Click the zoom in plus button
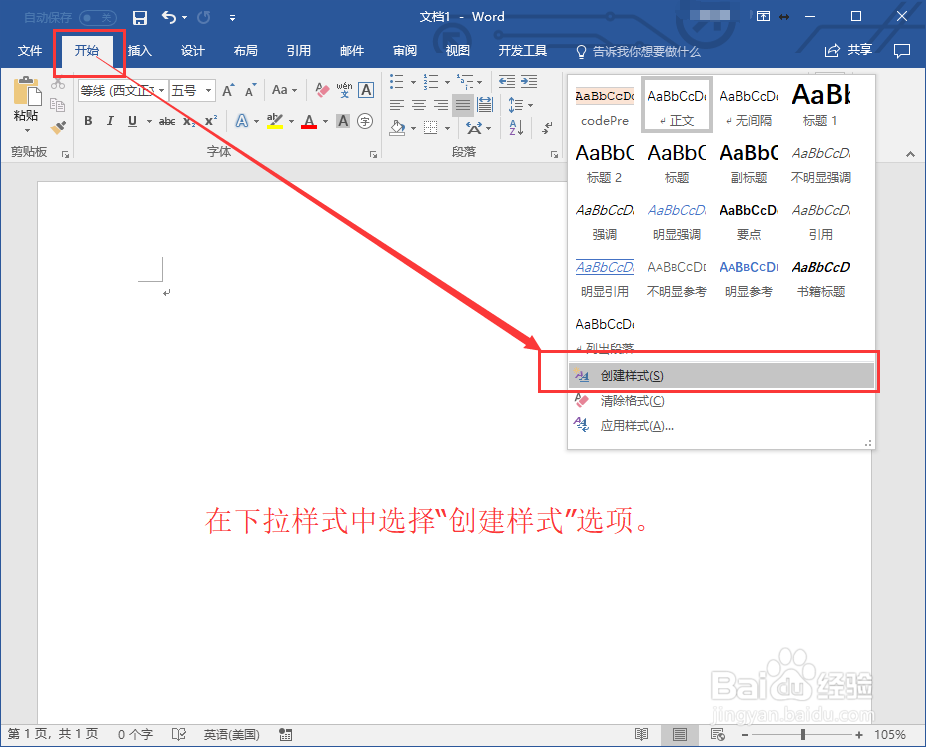This screenshot has height=747, width=926. point(859,735)
